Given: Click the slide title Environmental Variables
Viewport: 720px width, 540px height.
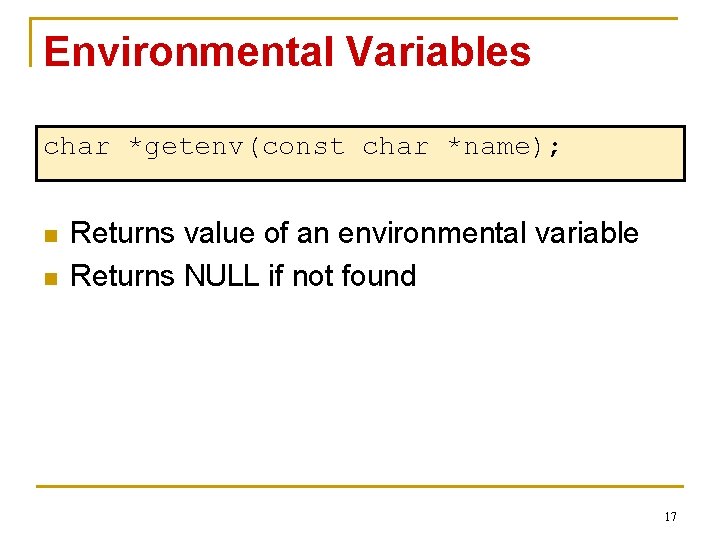Looking at the screenshot, I should [287, 52].
